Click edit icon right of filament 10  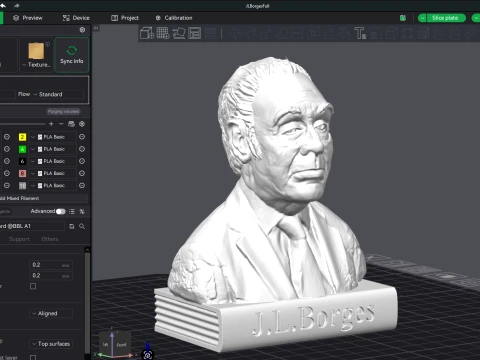(x=82, y=185)
